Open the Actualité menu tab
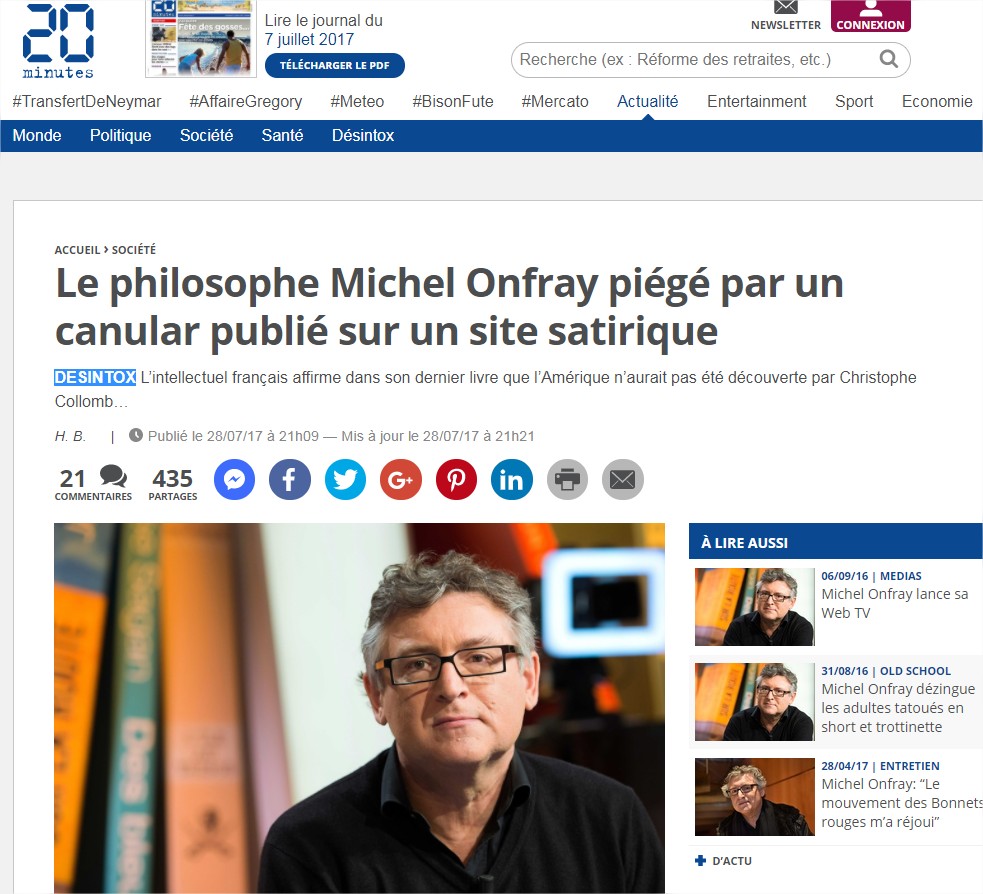This screenshot has height=894, width=983. point(648,102)
